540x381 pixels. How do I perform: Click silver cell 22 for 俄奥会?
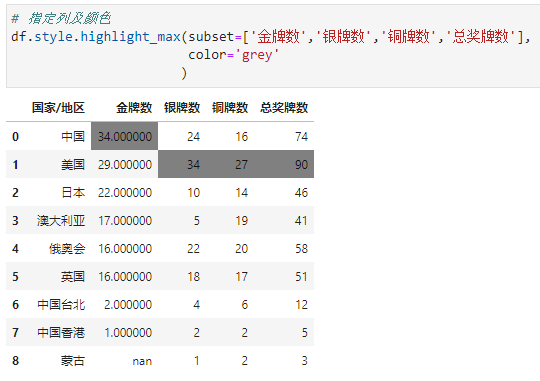coord(193,248)
